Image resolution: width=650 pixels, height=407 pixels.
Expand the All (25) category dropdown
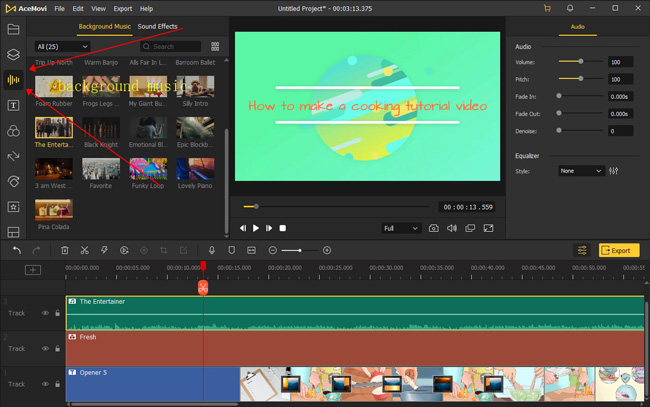tap(62, 46)
